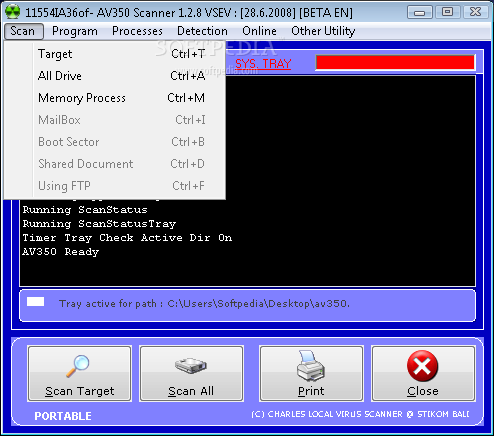Open the Processes menu
494x436 pixels.
coord(137,31)
